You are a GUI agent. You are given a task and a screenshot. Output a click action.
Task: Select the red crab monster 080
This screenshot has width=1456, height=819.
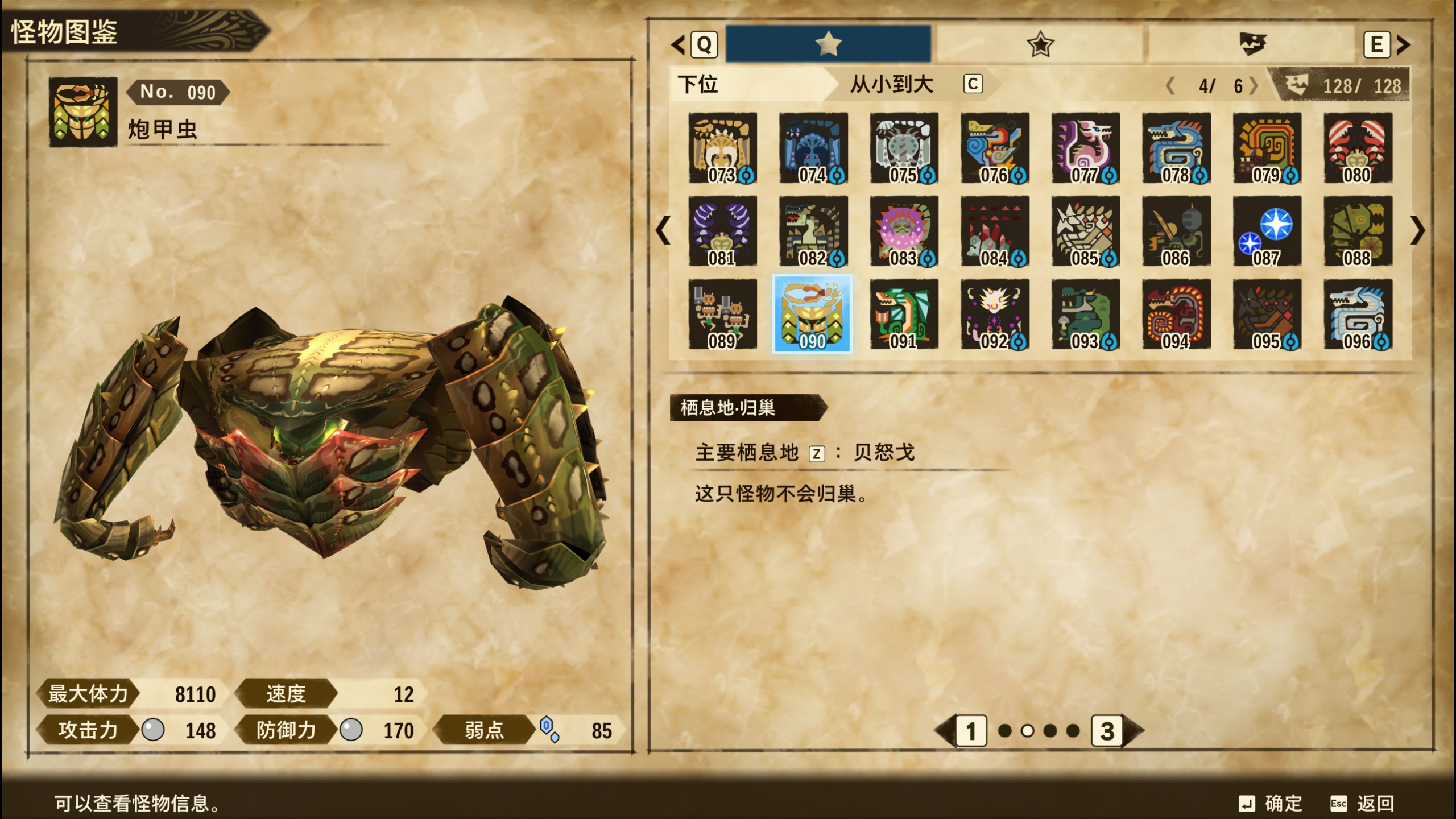(1358, 148)
